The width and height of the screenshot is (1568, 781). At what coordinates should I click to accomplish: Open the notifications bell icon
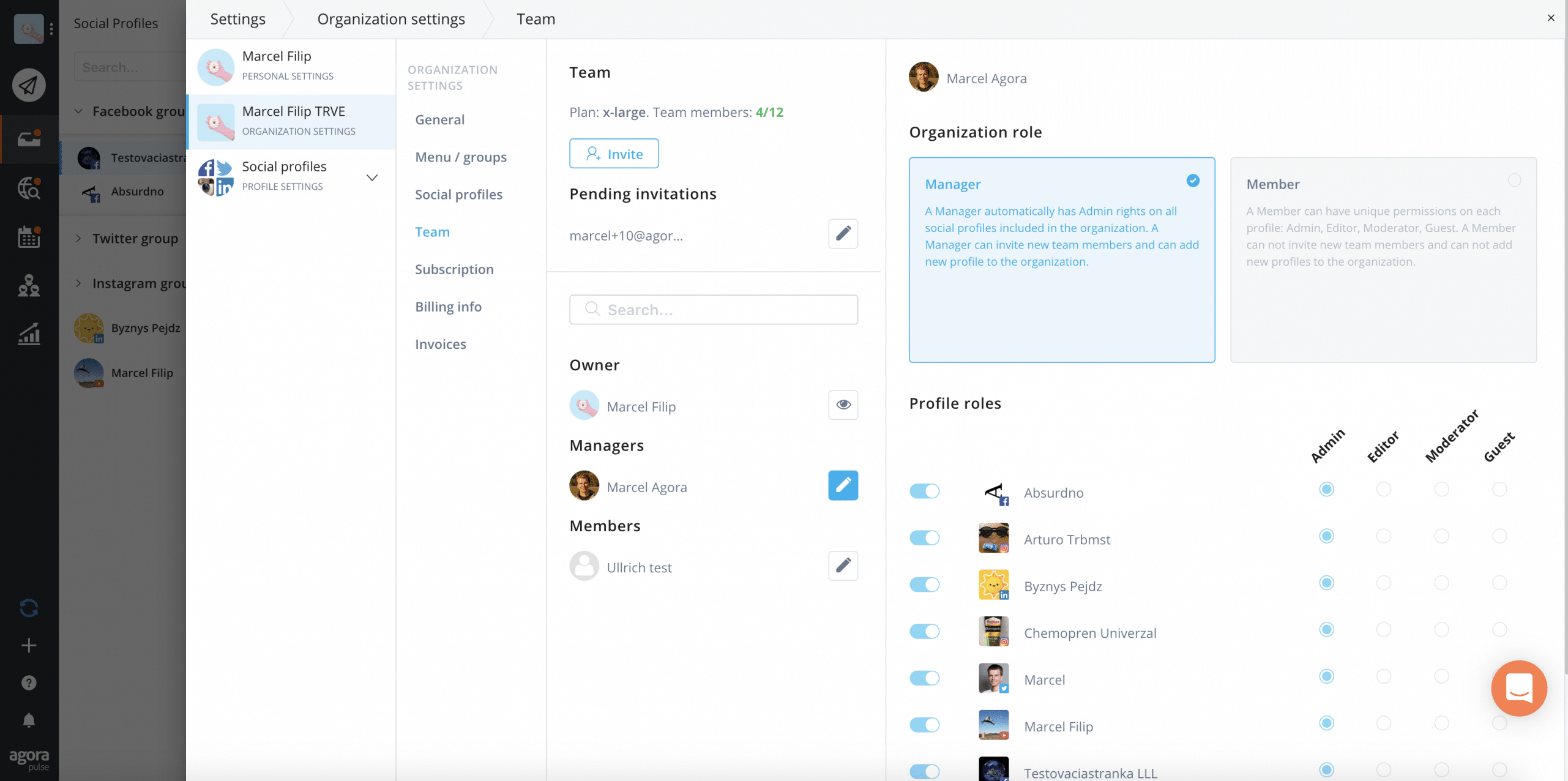click(x=29, y=720)
